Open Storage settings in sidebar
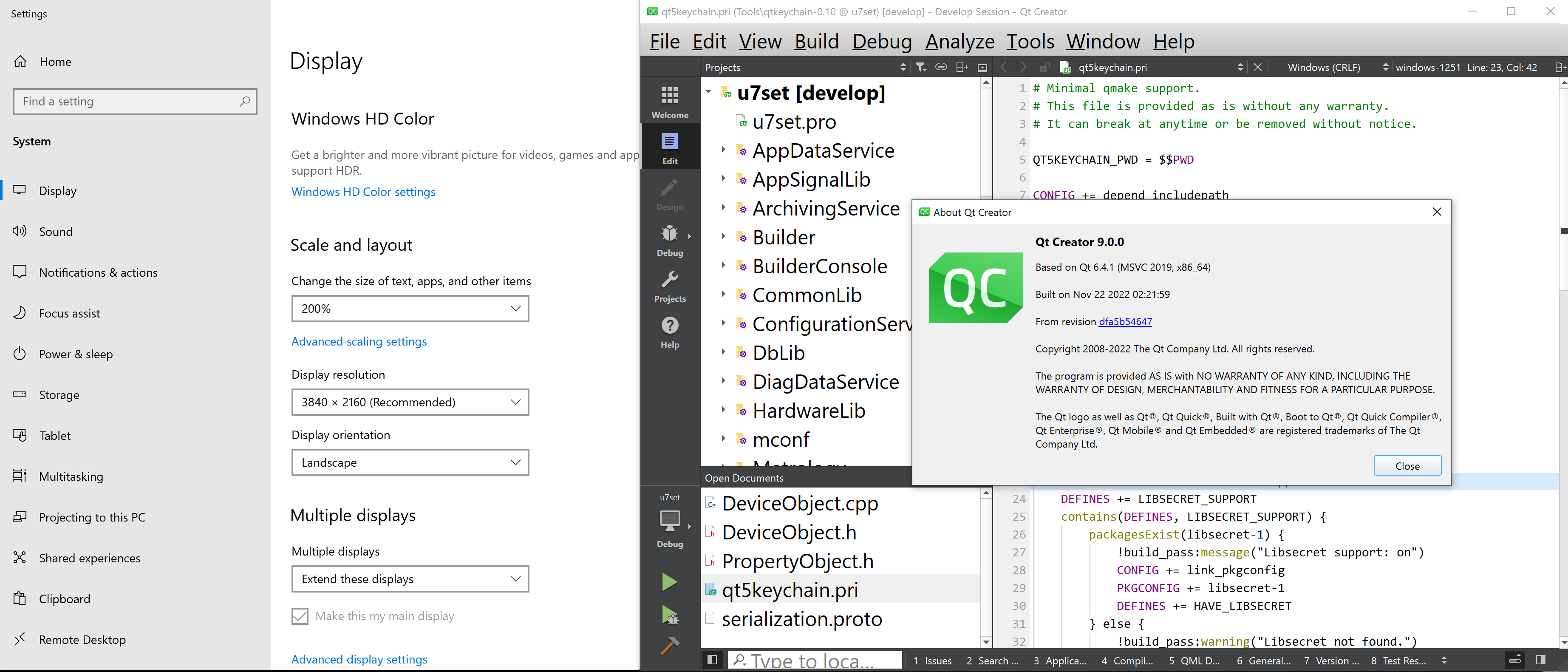1568x672 pixels. click(x=59, y=394)
